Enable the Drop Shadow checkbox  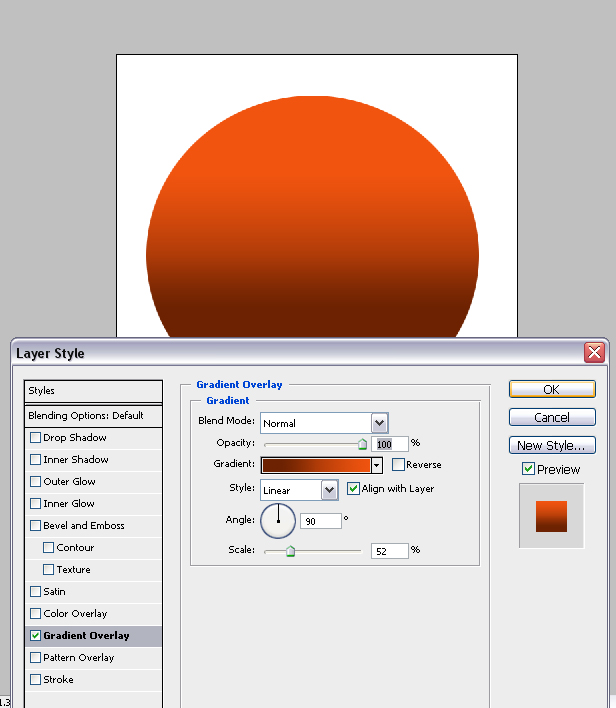point(35,438)
